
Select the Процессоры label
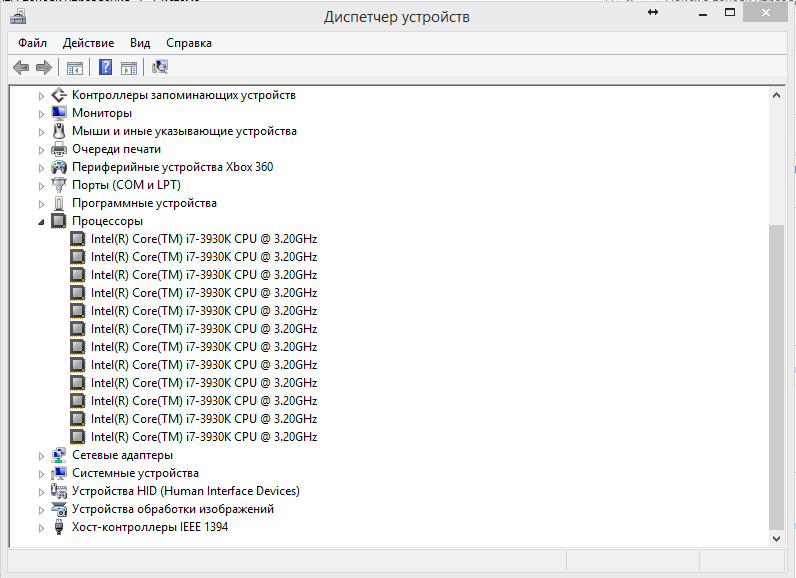[108, 221]
